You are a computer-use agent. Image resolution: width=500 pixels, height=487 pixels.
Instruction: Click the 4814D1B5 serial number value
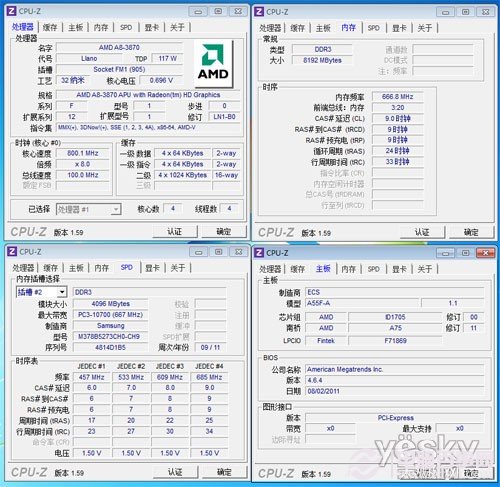click(x=111, y=347)
